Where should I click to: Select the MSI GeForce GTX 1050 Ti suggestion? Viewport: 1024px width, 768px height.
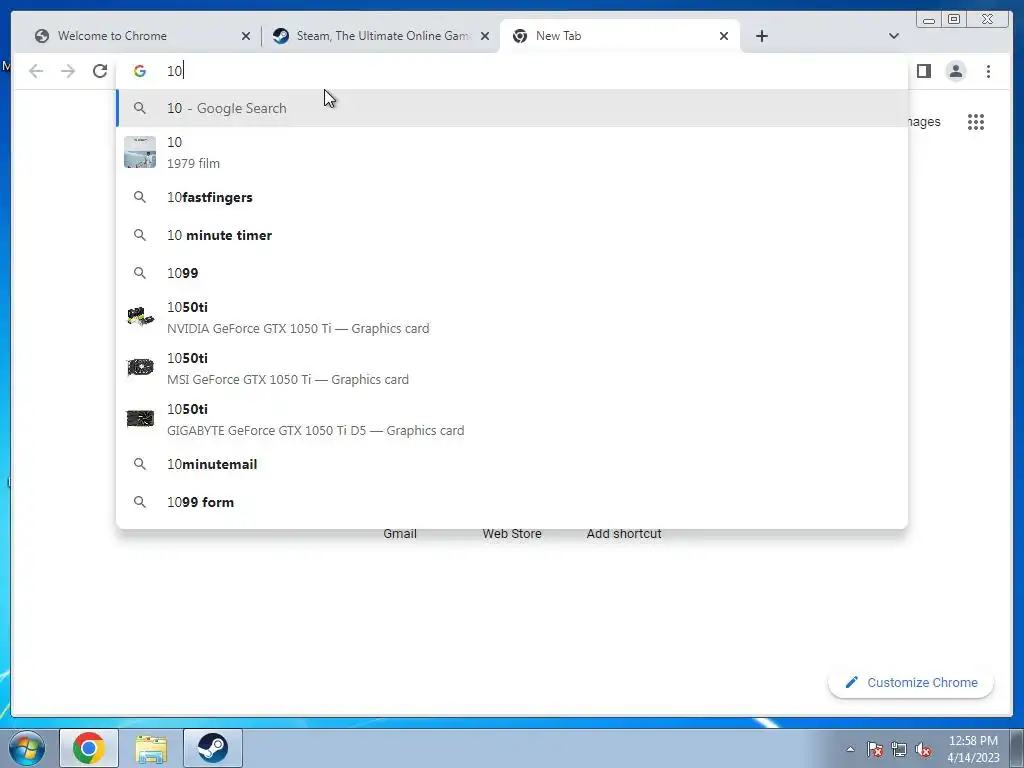(x=512, y=368)
